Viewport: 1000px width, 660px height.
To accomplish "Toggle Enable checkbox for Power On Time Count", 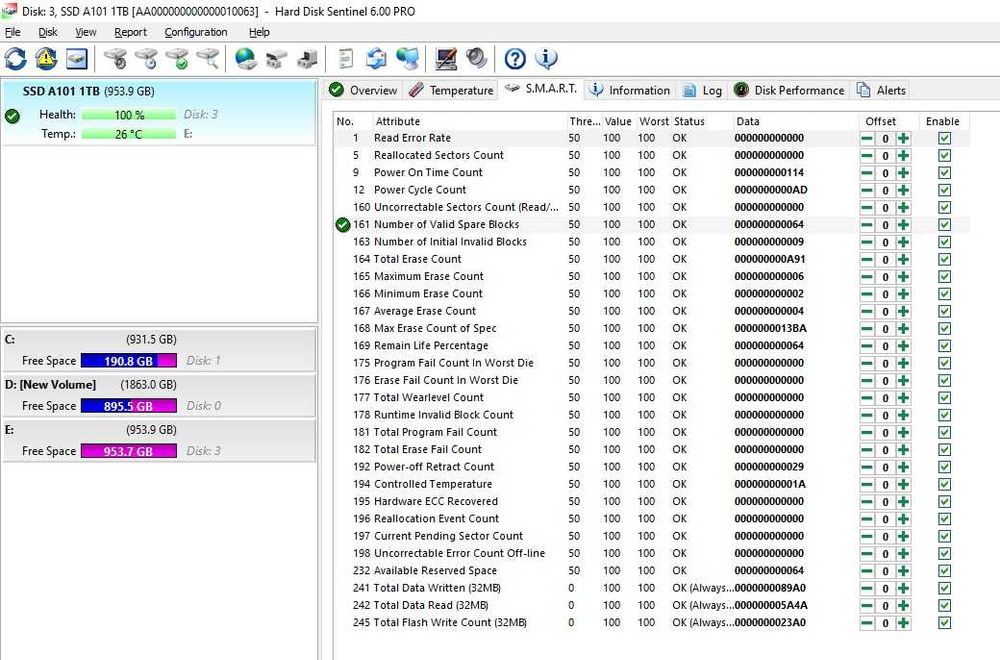I will tap(945, 173).
